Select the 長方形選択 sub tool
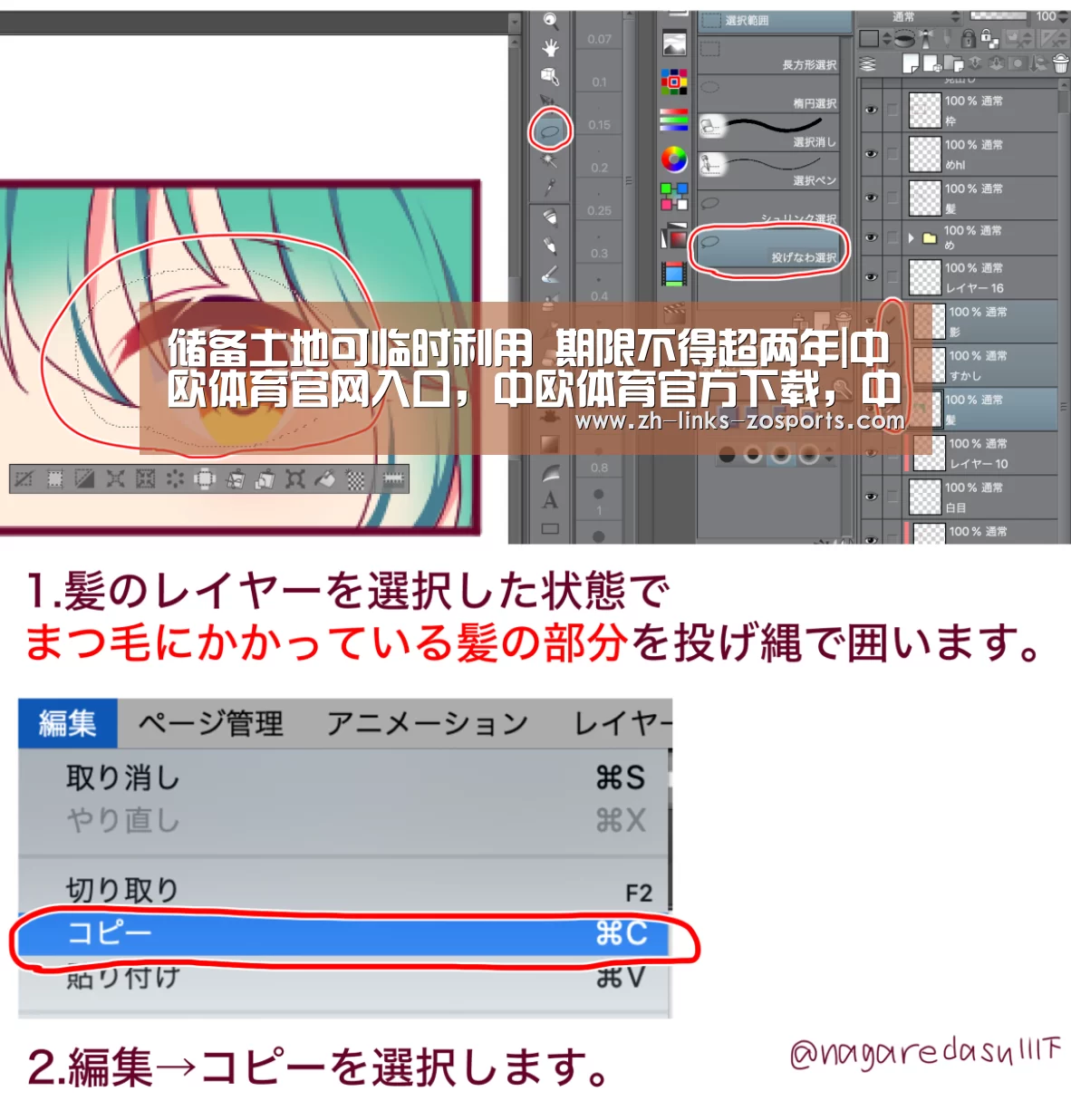The width and height of the screenshot is (1071, 1120). (x=768, y=56)
